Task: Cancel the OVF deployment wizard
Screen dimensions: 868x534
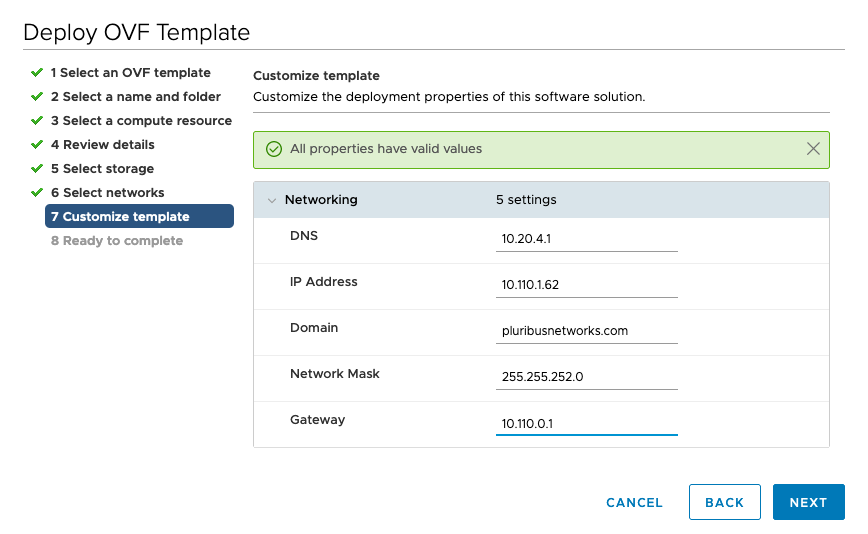Action: tap(634, 502)
